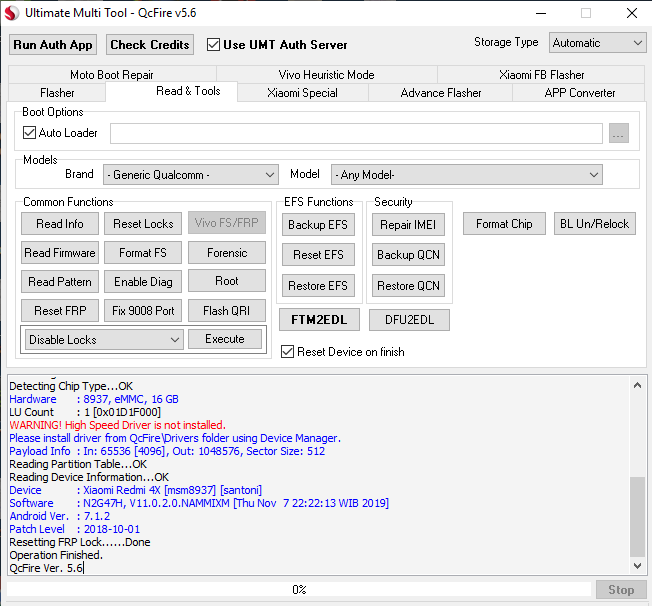Click Check Credits button
Screen dimensions: 652x606
tap(150, 45)
